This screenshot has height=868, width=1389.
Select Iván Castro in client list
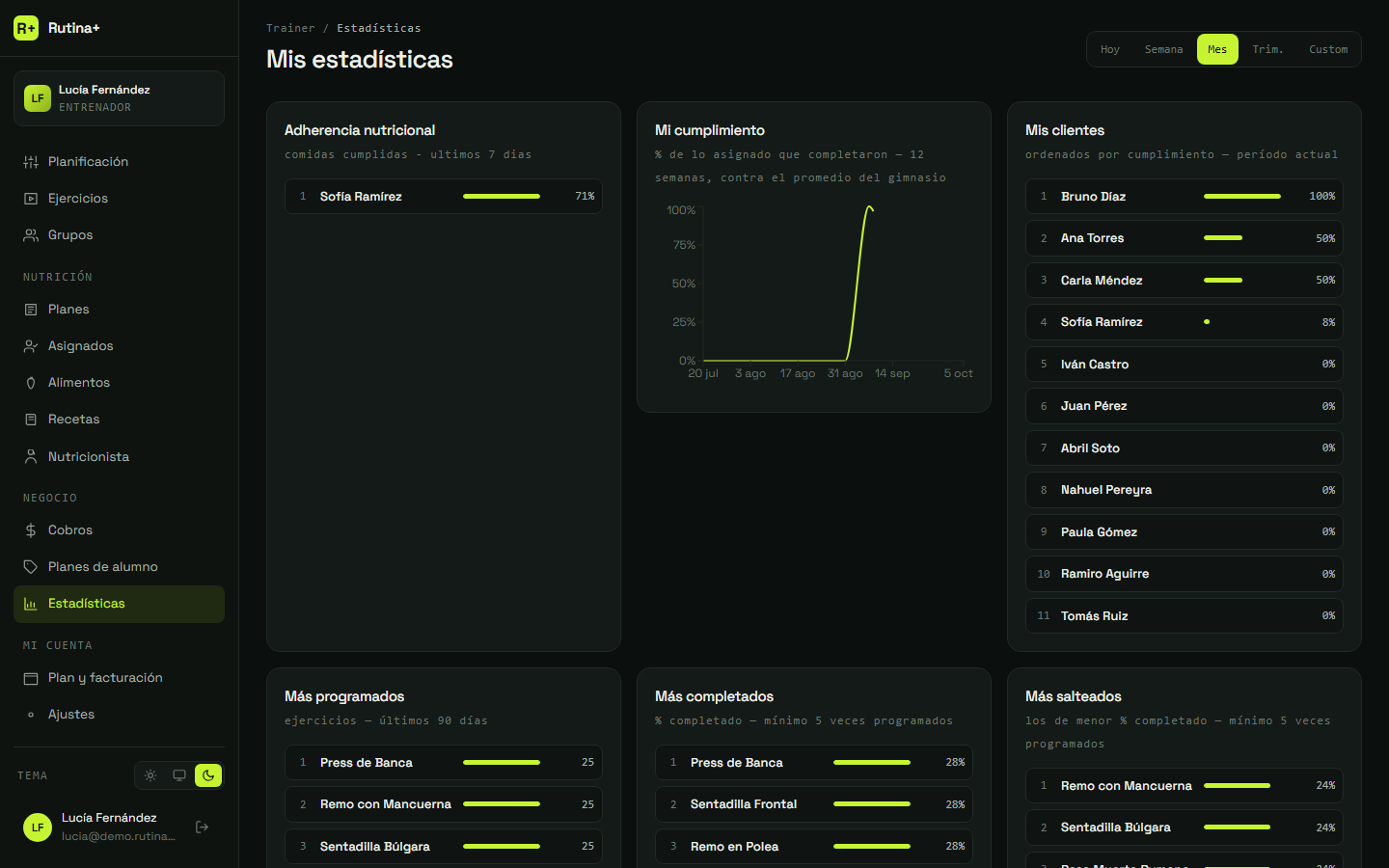click(1185, 365)
